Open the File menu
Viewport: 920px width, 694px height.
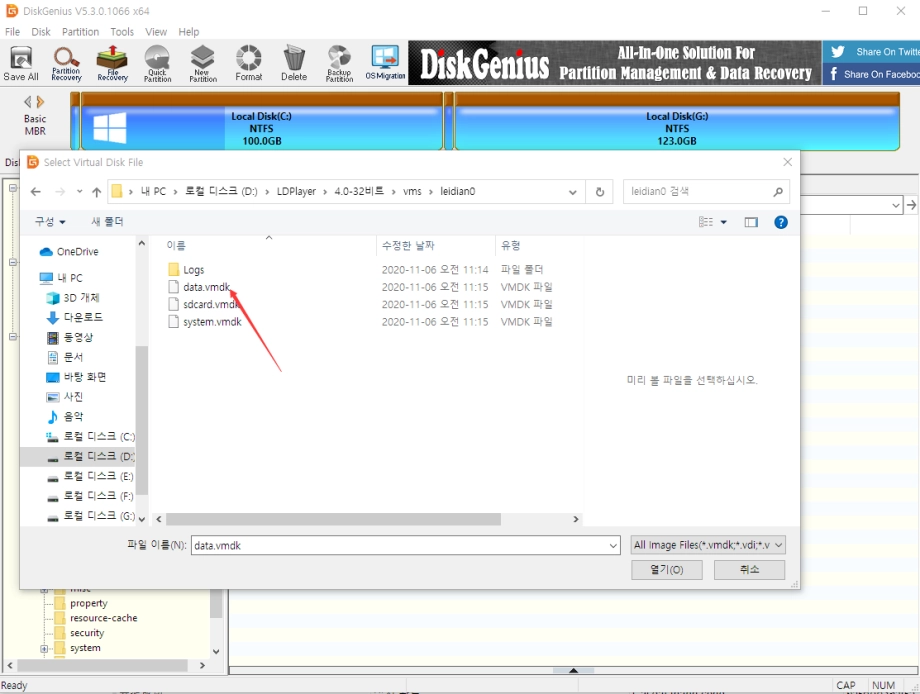pyautogui.click(x=12, y=32)
